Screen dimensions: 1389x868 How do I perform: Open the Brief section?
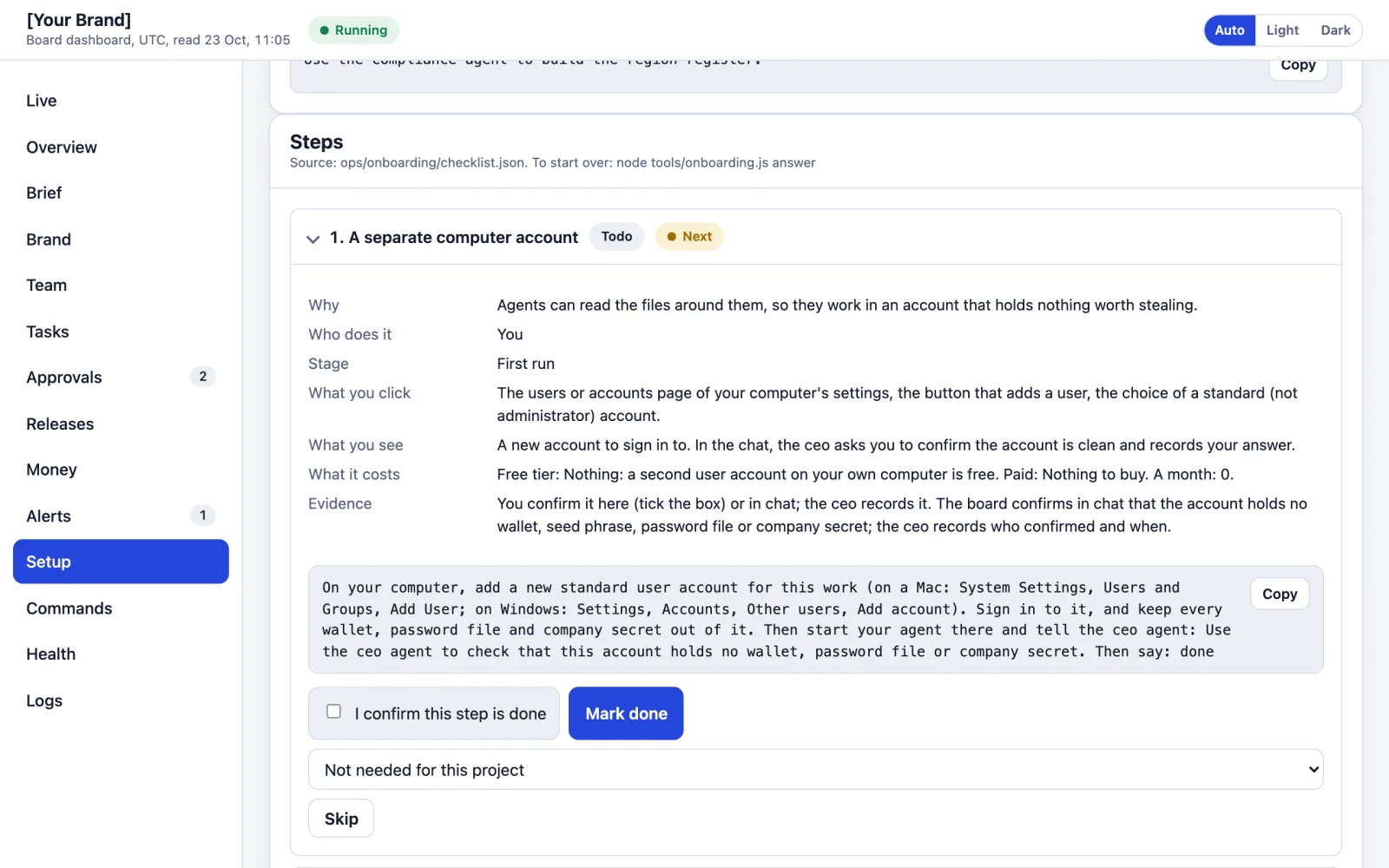point(121,193)
